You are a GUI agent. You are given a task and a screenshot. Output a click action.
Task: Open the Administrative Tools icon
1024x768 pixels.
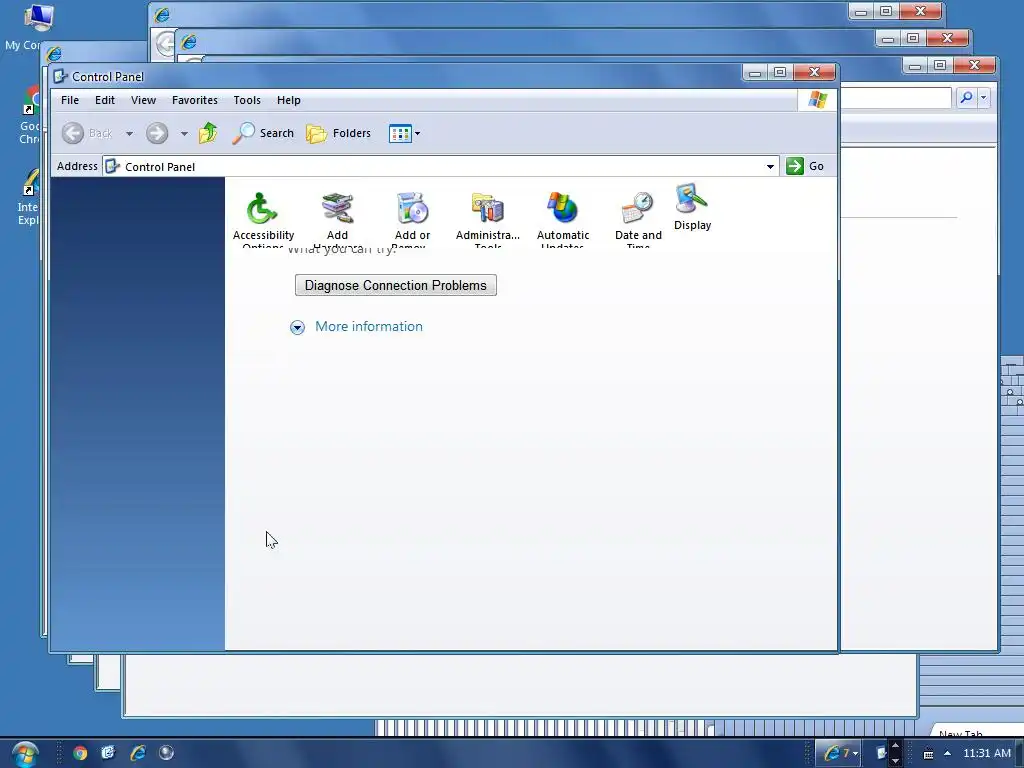pos(488,219)
